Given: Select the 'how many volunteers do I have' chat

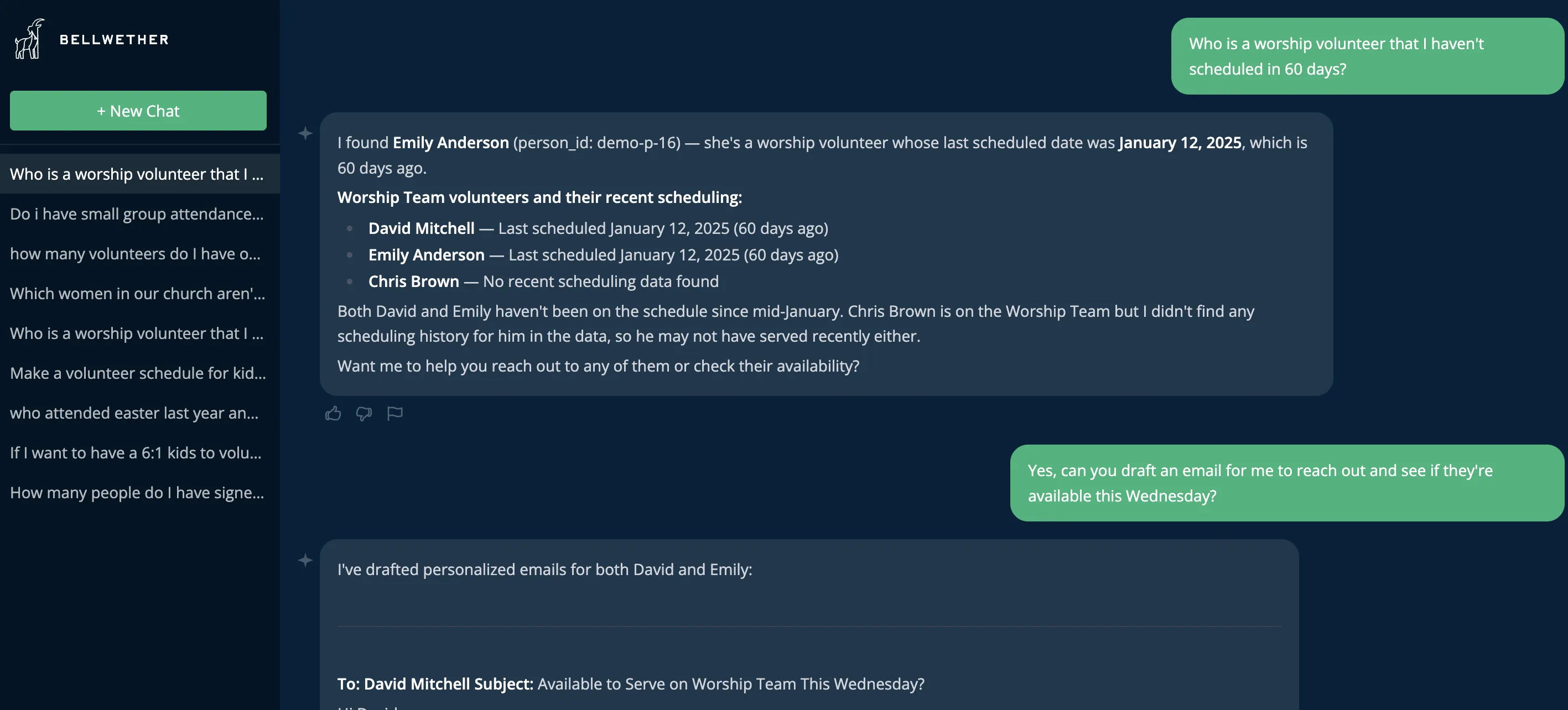Looking at the screenshot, I should click(138, 254).
